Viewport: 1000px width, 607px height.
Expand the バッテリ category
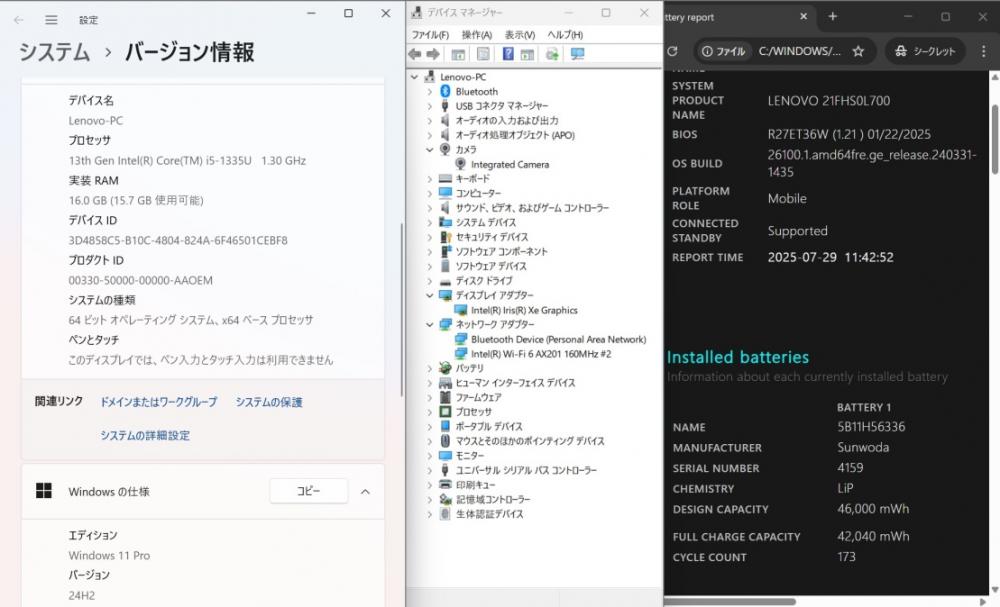430,368
